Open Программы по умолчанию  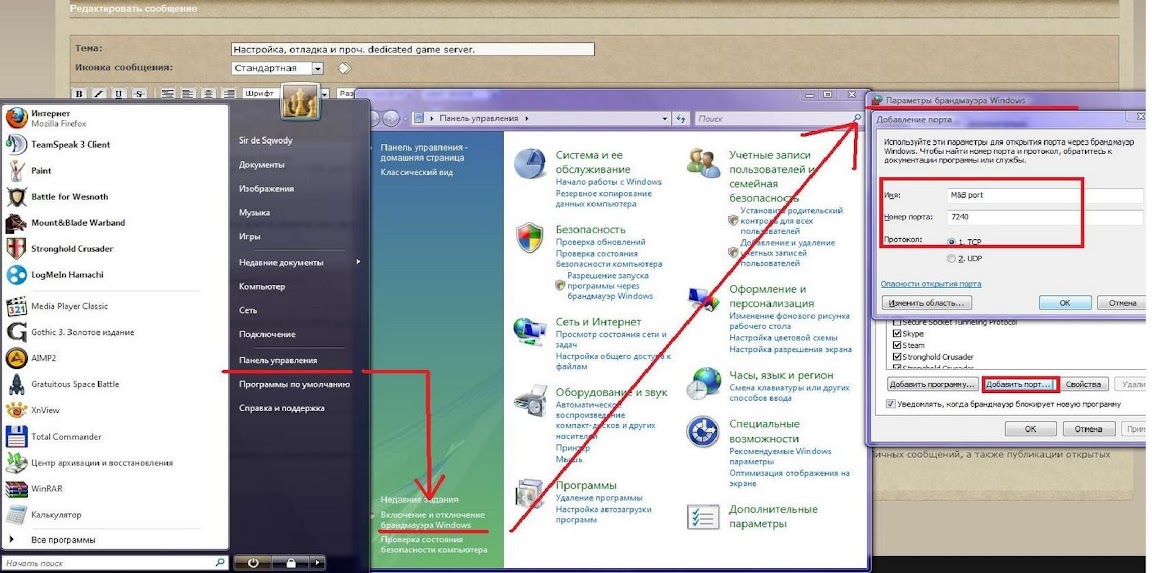[294, 384]
